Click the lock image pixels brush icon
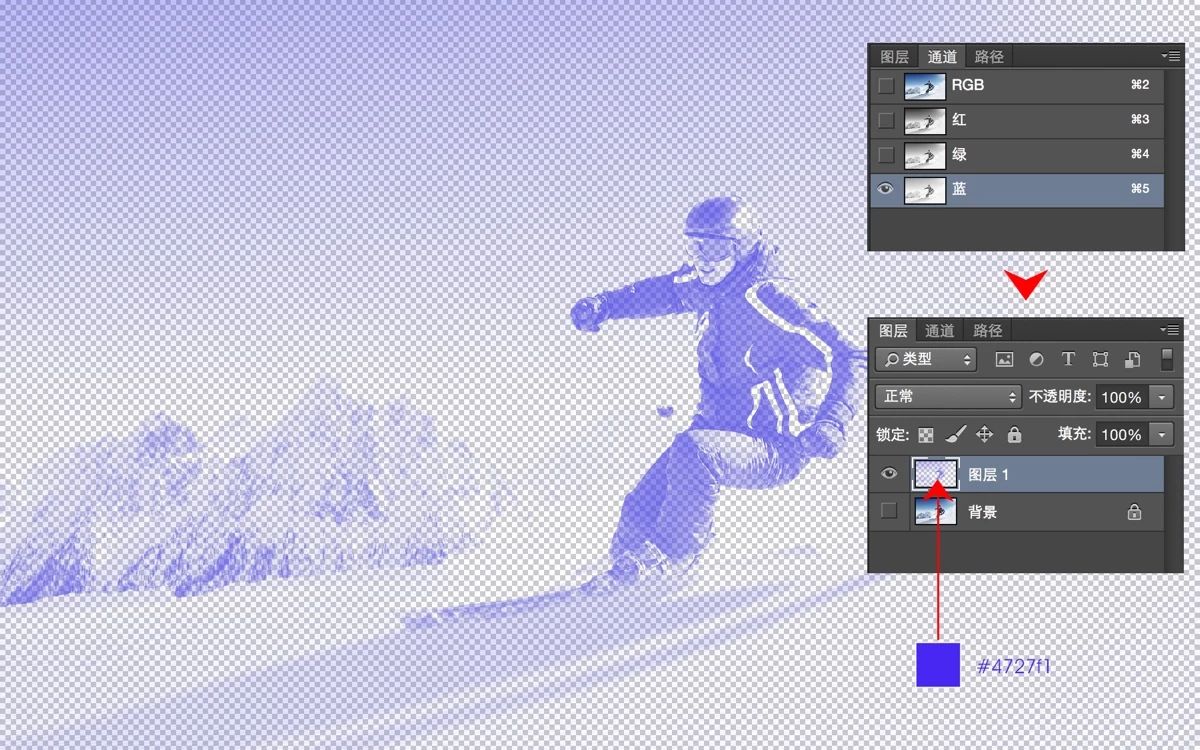This screenshot has height=750, width=1200. click(x=955, y=435)
